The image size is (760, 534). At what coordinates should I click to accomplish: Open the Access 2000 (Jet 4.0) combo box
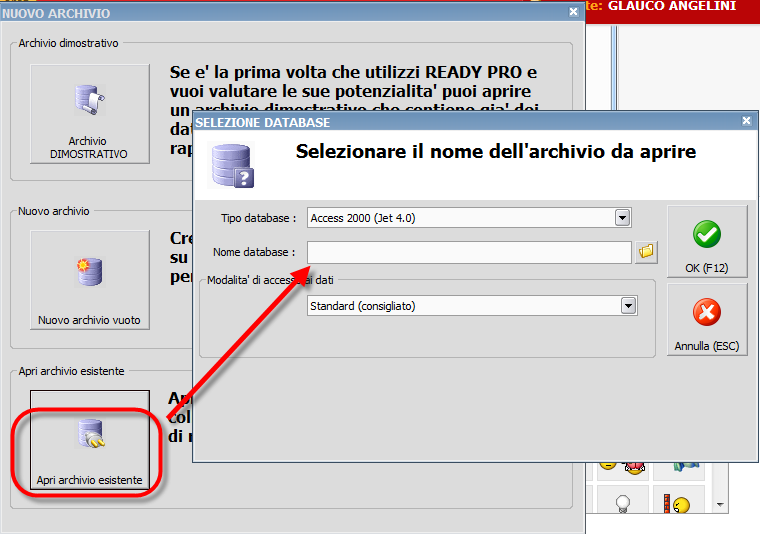point(469,218)
